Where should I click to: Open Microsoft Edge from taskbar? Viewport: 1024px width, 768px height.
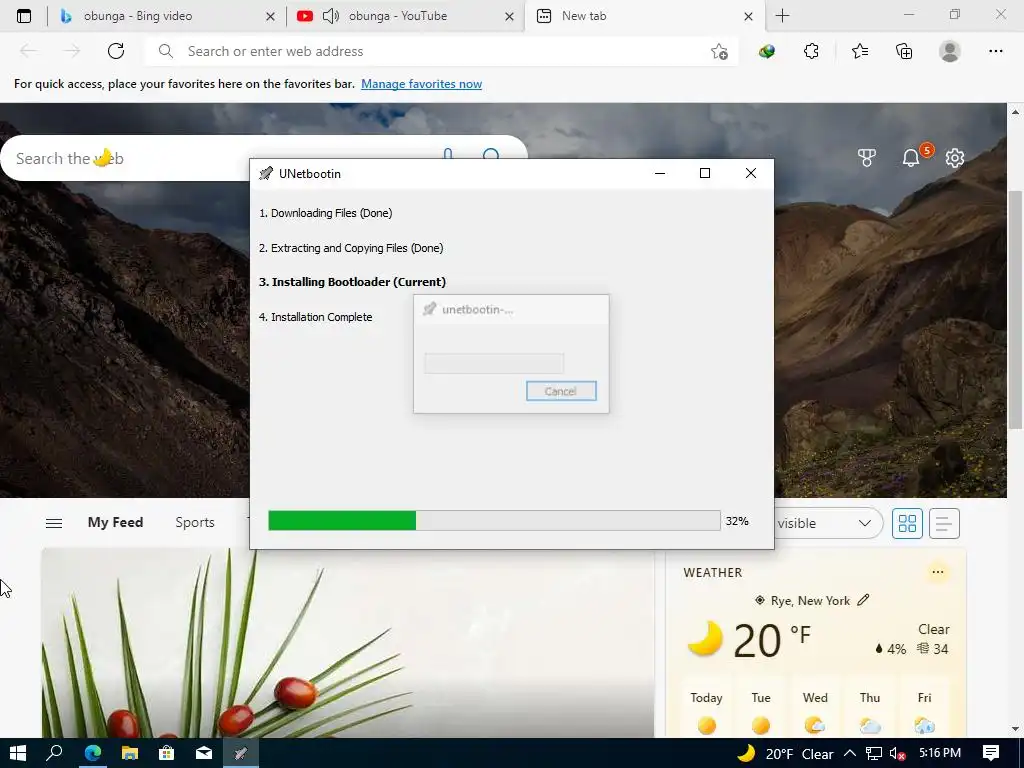click(93, 753)
